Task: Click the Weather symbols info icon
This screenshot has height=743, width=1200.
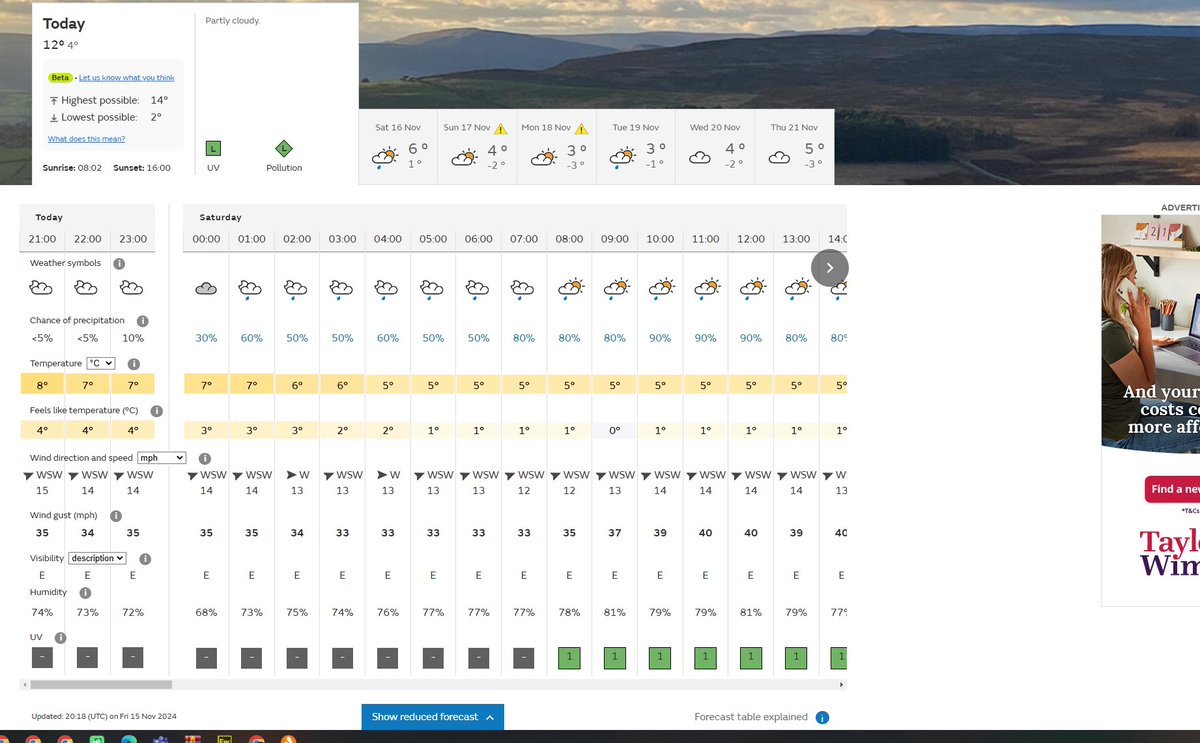Action: (118, 263)
